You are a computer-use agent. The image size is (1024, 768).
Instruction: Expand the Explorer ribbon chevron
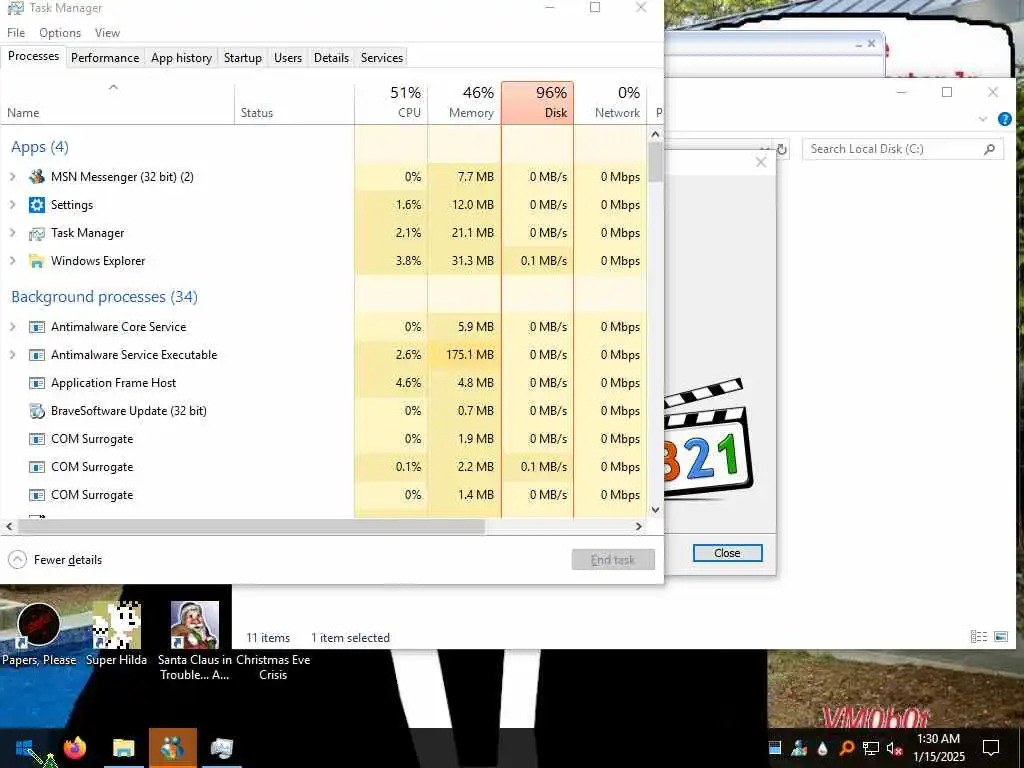tap(982, 119)
